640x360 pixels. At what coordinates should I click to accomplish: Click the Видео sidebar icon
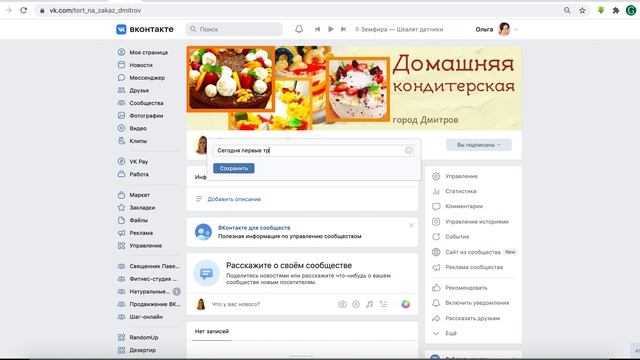[x=121, y=128]
